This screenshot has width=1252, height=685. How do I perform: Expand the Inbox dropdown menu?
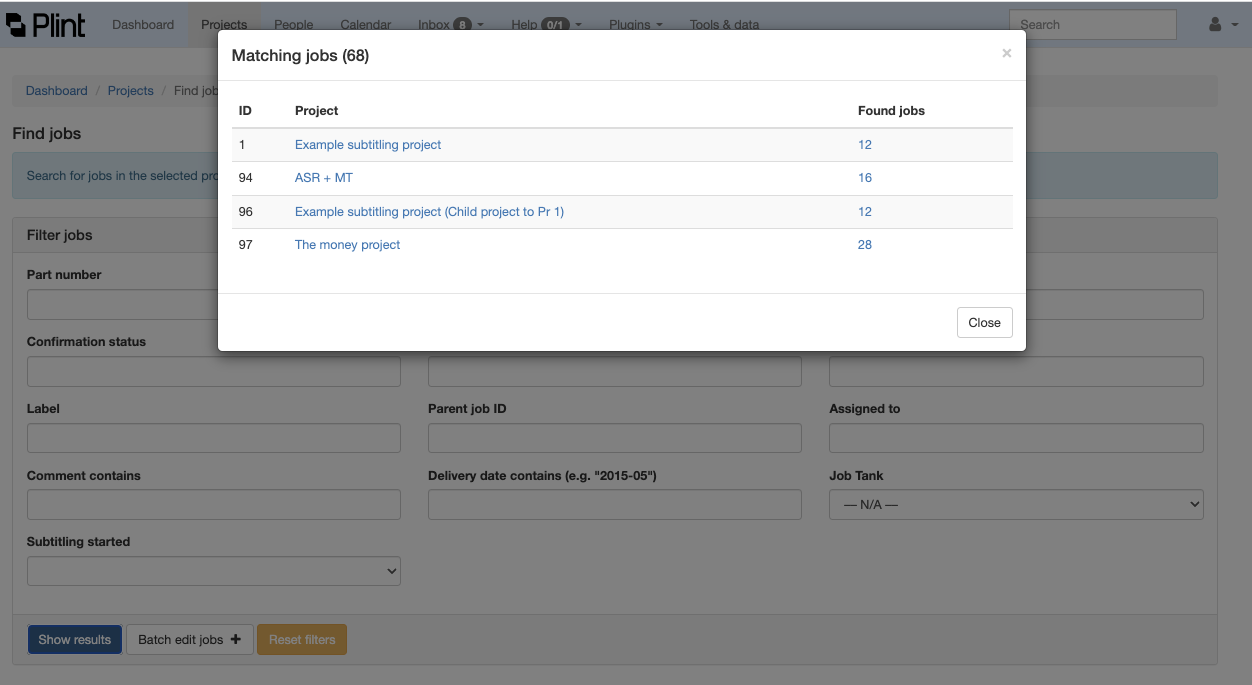(451, 24)
